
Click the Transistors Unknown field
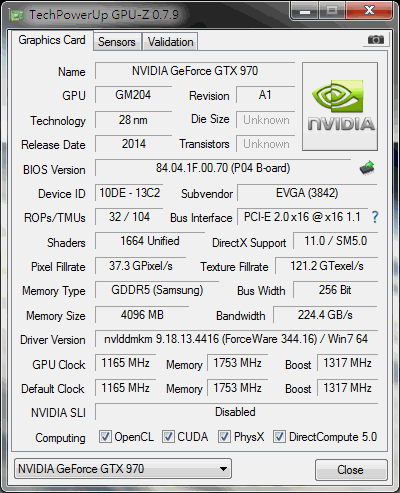pos(265,144)
